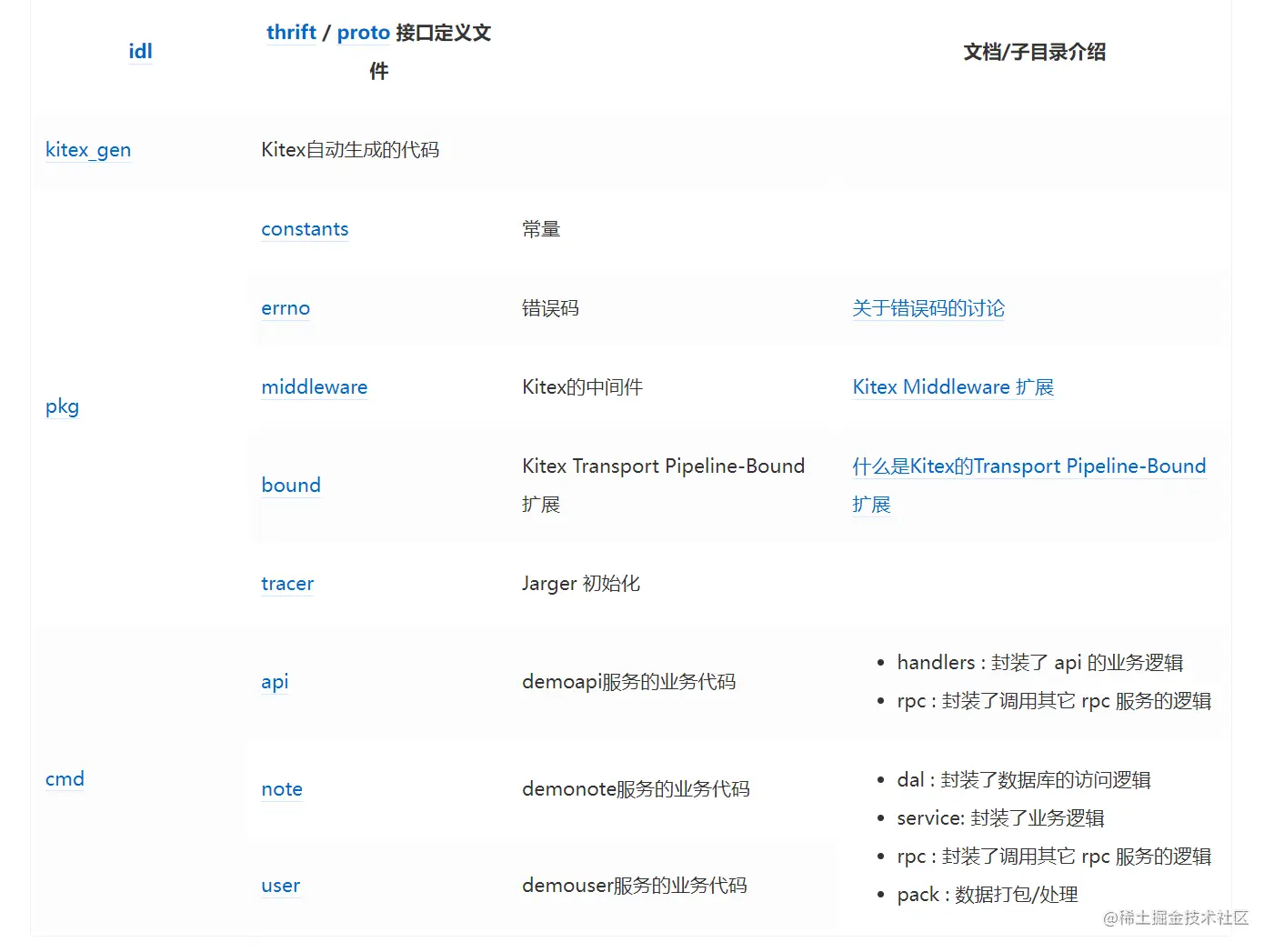1274x952 pixels.
Task: Select the dal 数据库访问逻辑 bullet
Action: pos(1024,780)
